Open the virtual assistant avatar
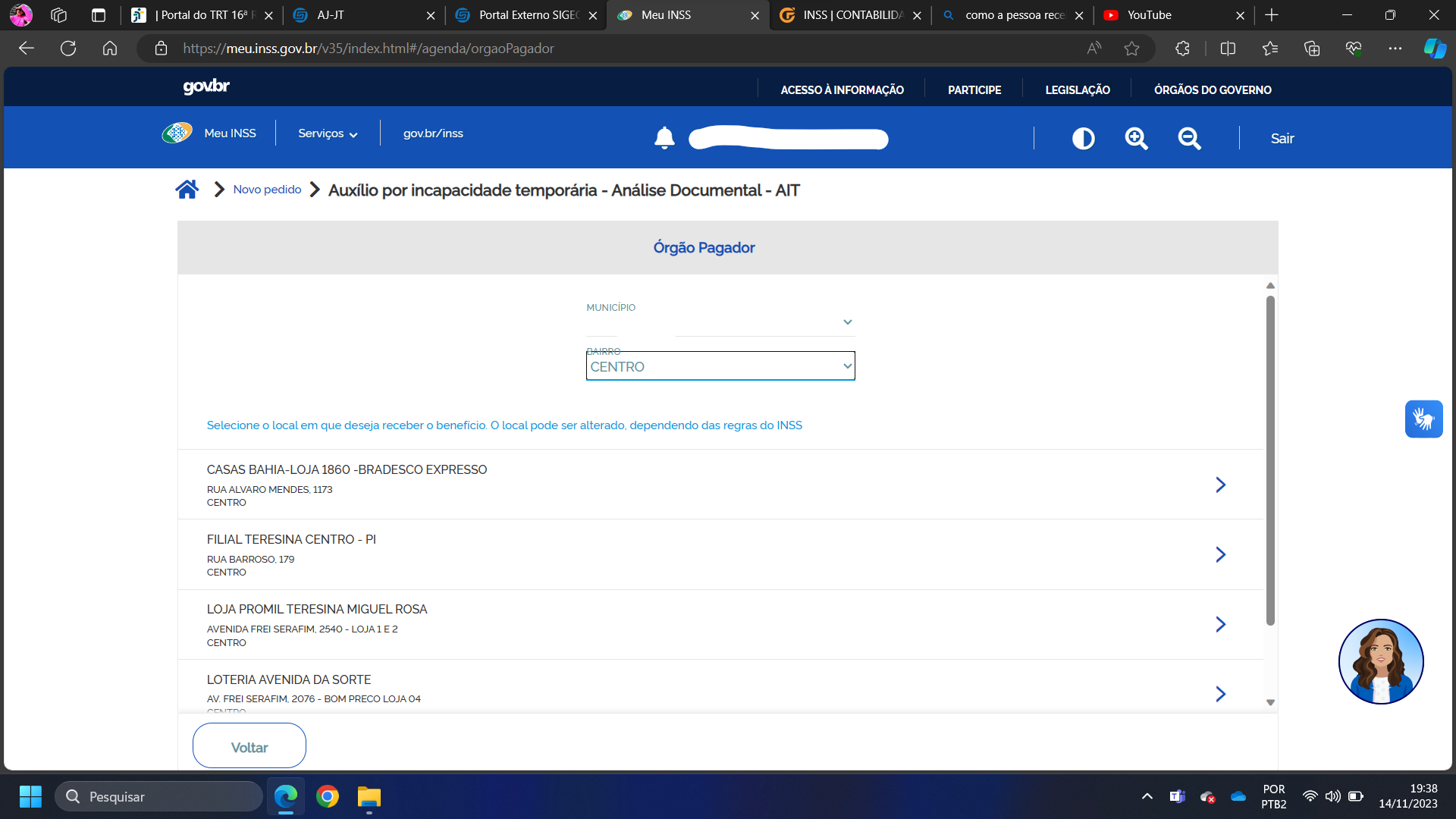 coord(1381,661)
